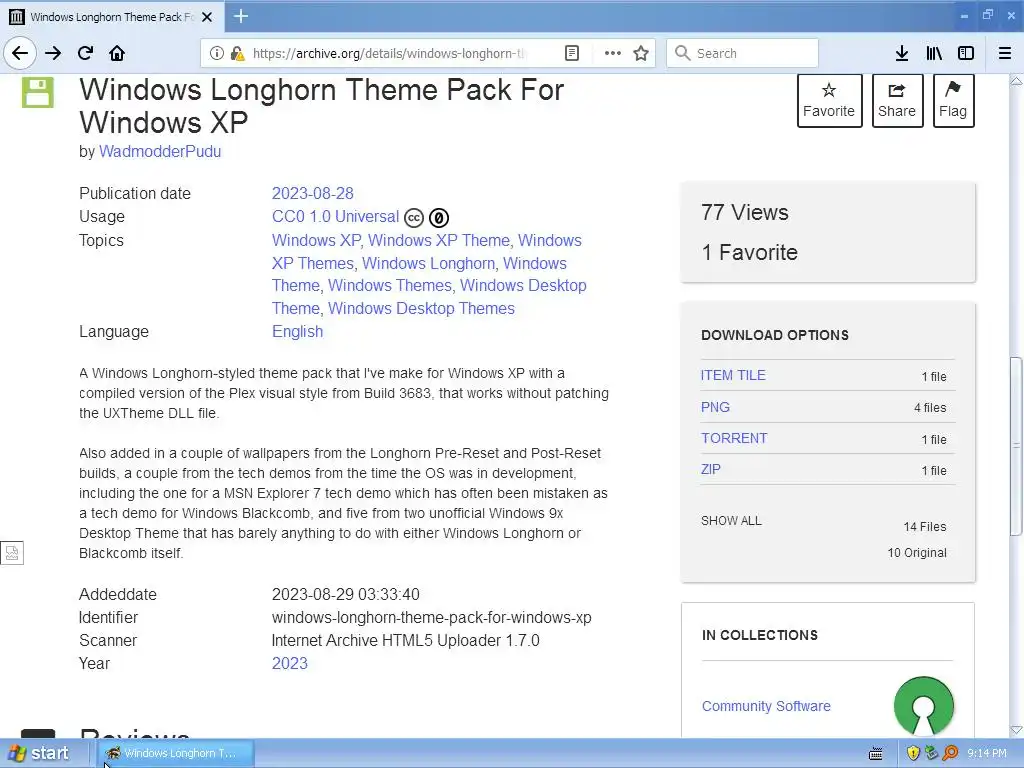
Task: Toggle reader view icon
Action: point(571,53)
